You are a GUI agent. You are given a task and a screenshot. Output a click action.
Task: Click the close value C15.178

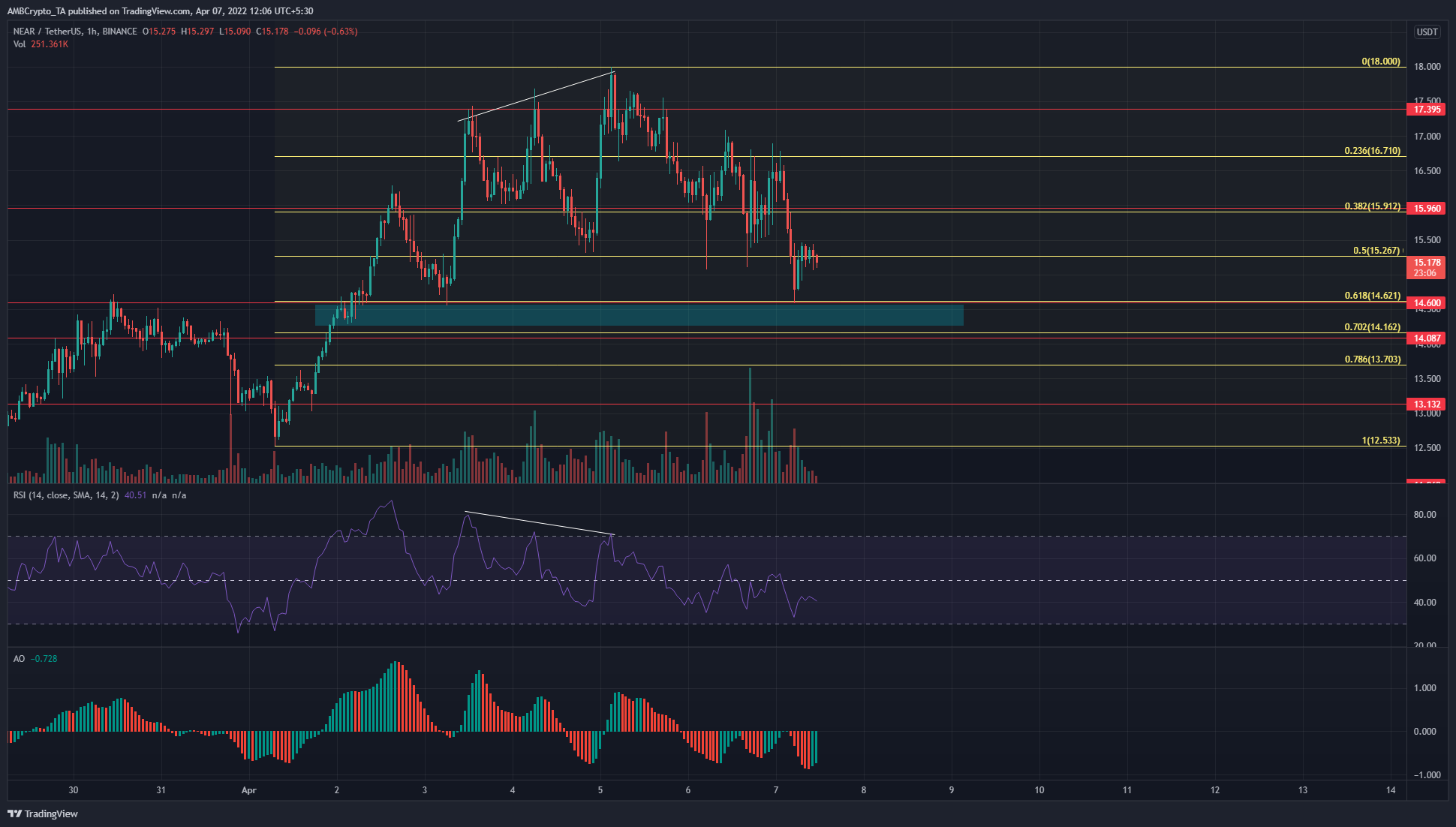(272, 32)
